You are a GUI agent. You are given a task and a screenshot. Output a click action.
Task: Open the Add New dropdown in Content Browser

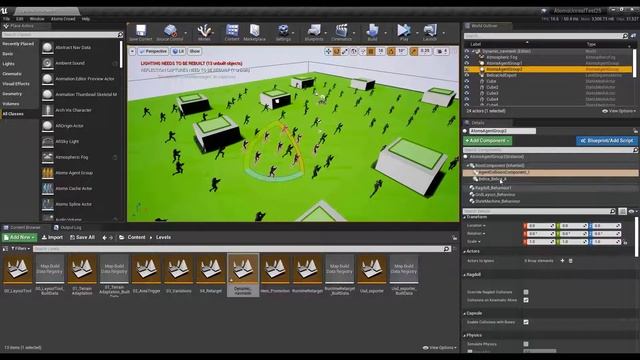pos(19,238)
